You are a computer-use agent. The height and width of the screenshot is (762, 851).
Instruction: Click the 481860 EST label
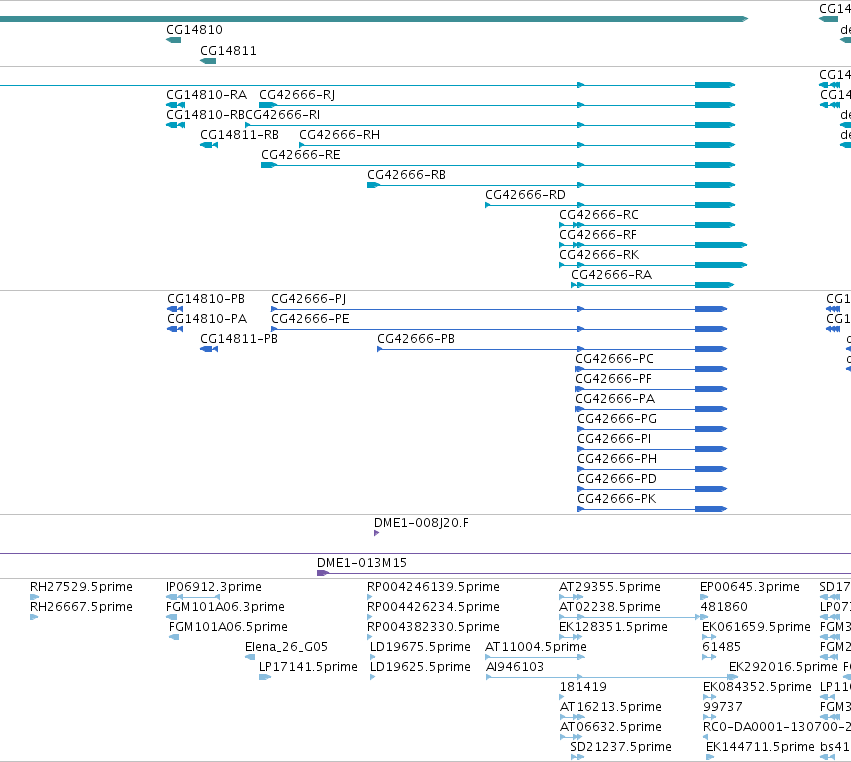[x=724, y=607]
